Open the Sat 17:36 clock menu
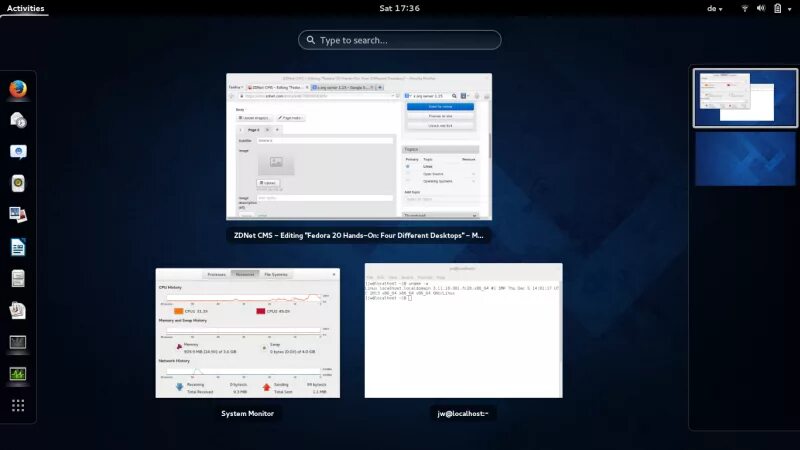The width and height of the screenshot is (800, 450). [x=399, y=8]
